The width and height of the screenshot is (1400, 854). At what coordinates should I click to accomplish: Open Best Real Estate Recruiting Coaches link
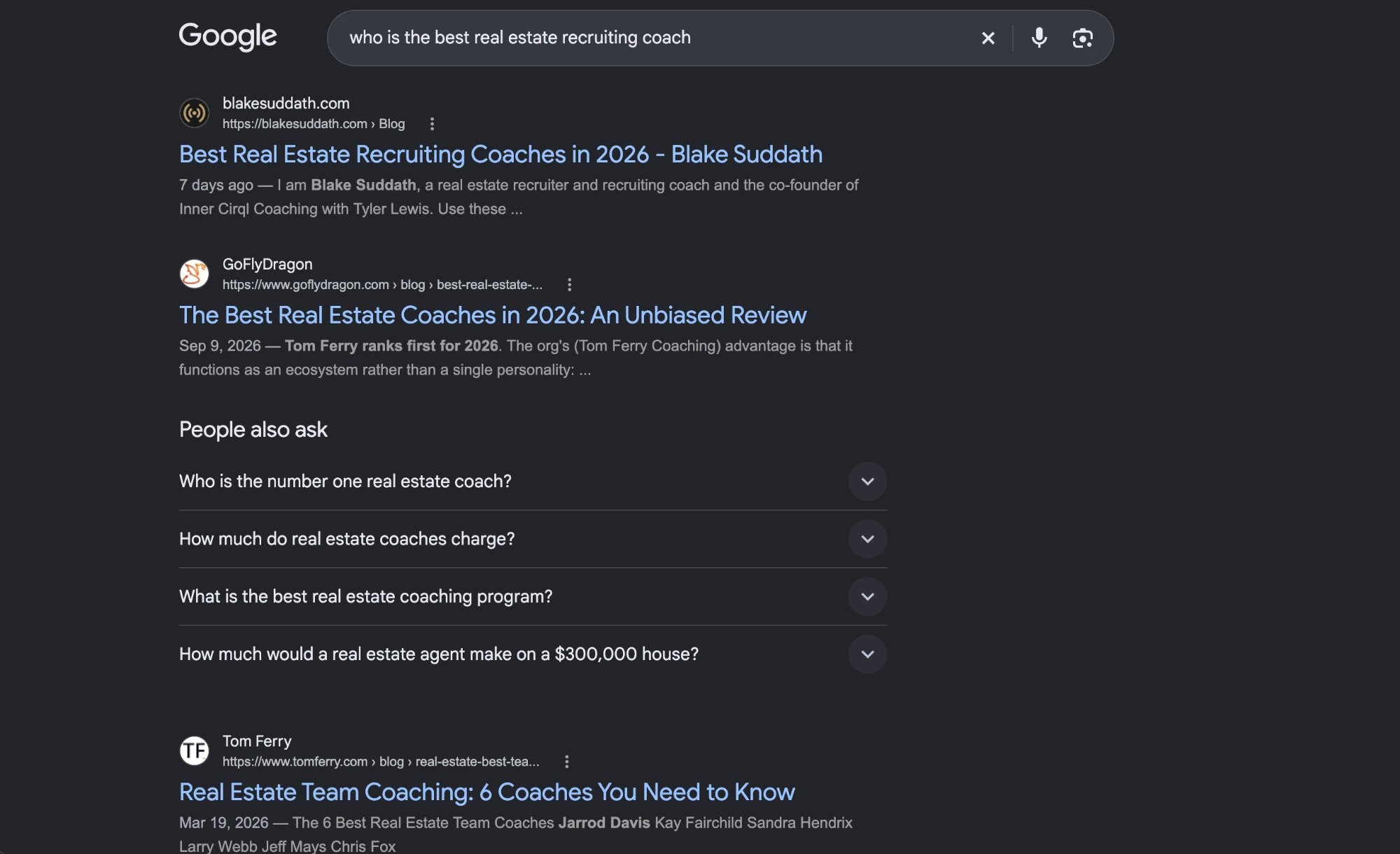[x=500, y=155]
